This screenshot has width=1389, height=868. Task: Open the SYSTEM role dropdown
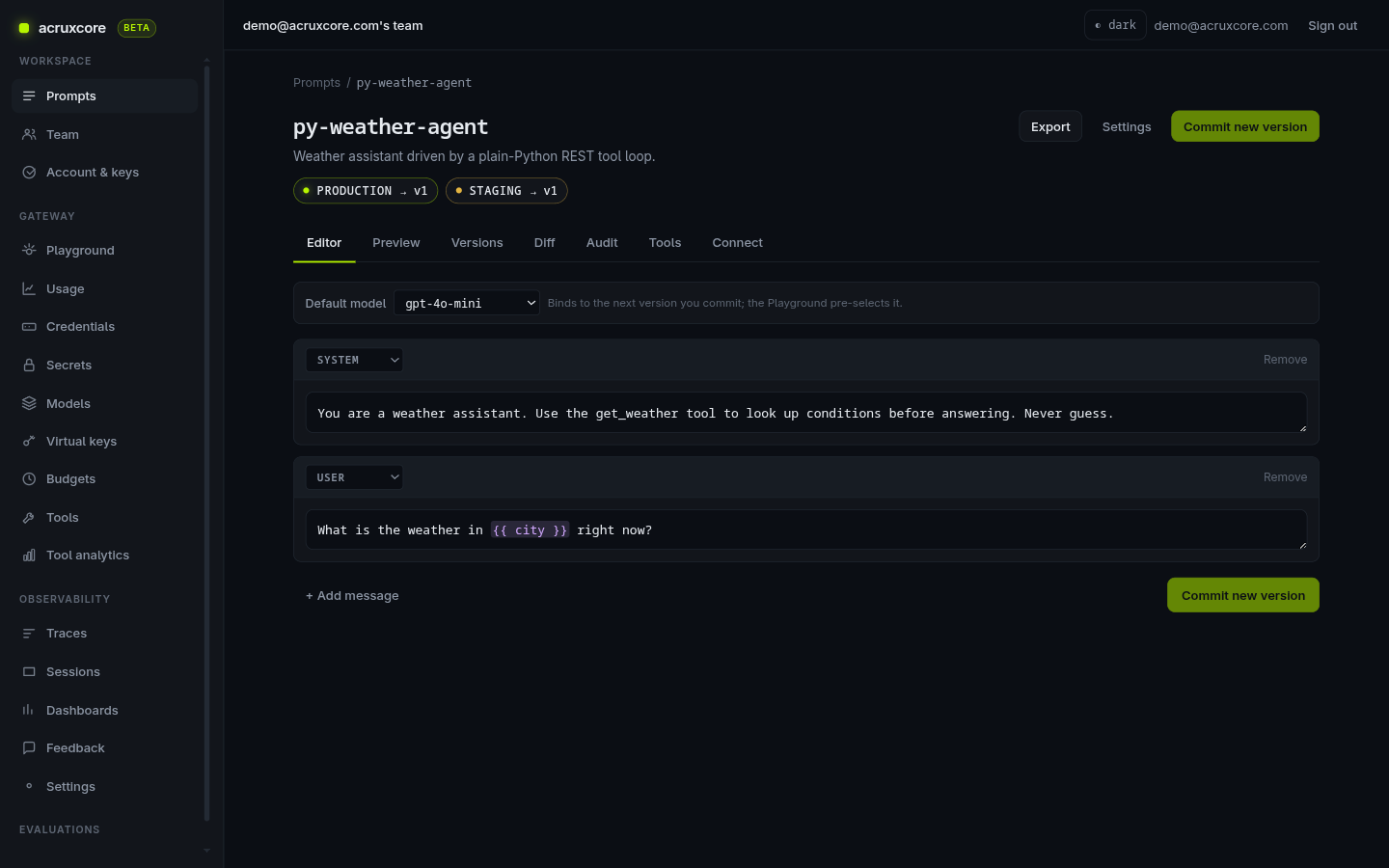pyautogui.click(x=354, y=360)
